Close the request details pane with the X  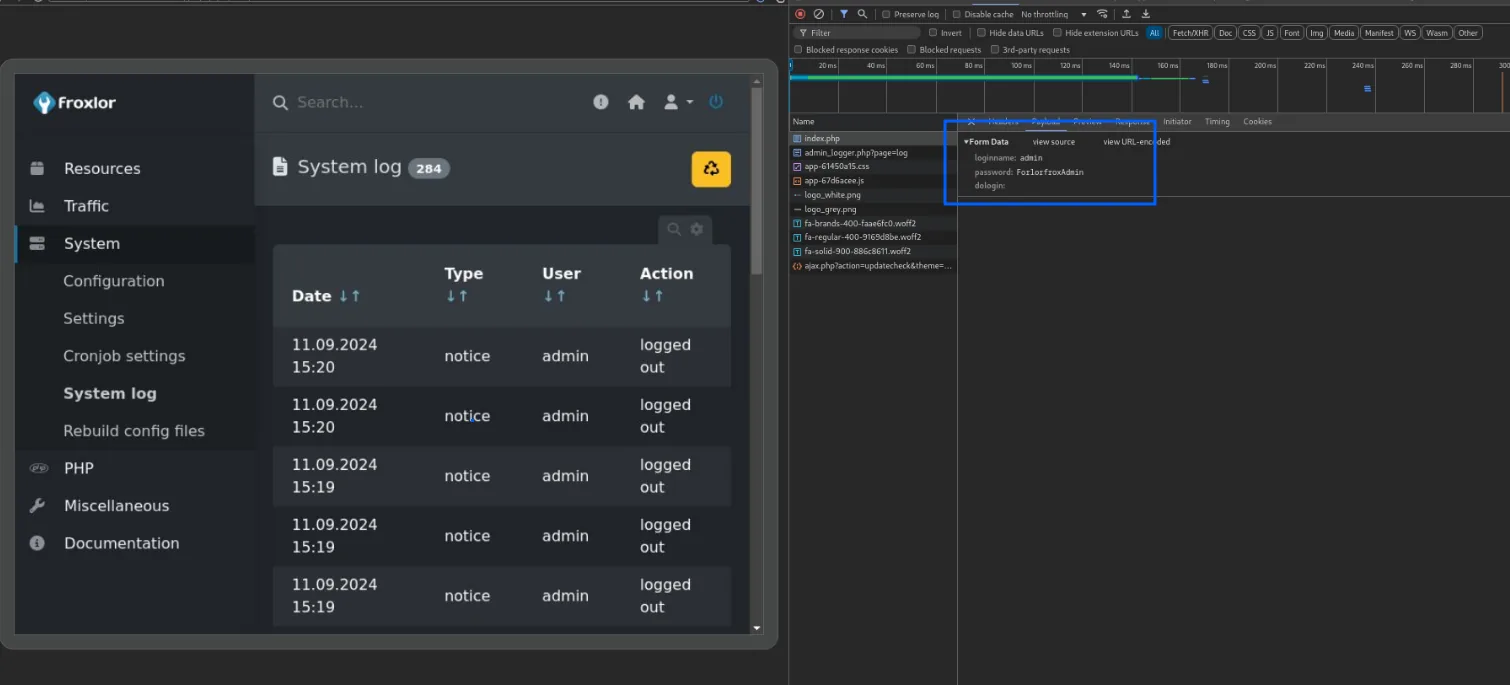point(971,122)
